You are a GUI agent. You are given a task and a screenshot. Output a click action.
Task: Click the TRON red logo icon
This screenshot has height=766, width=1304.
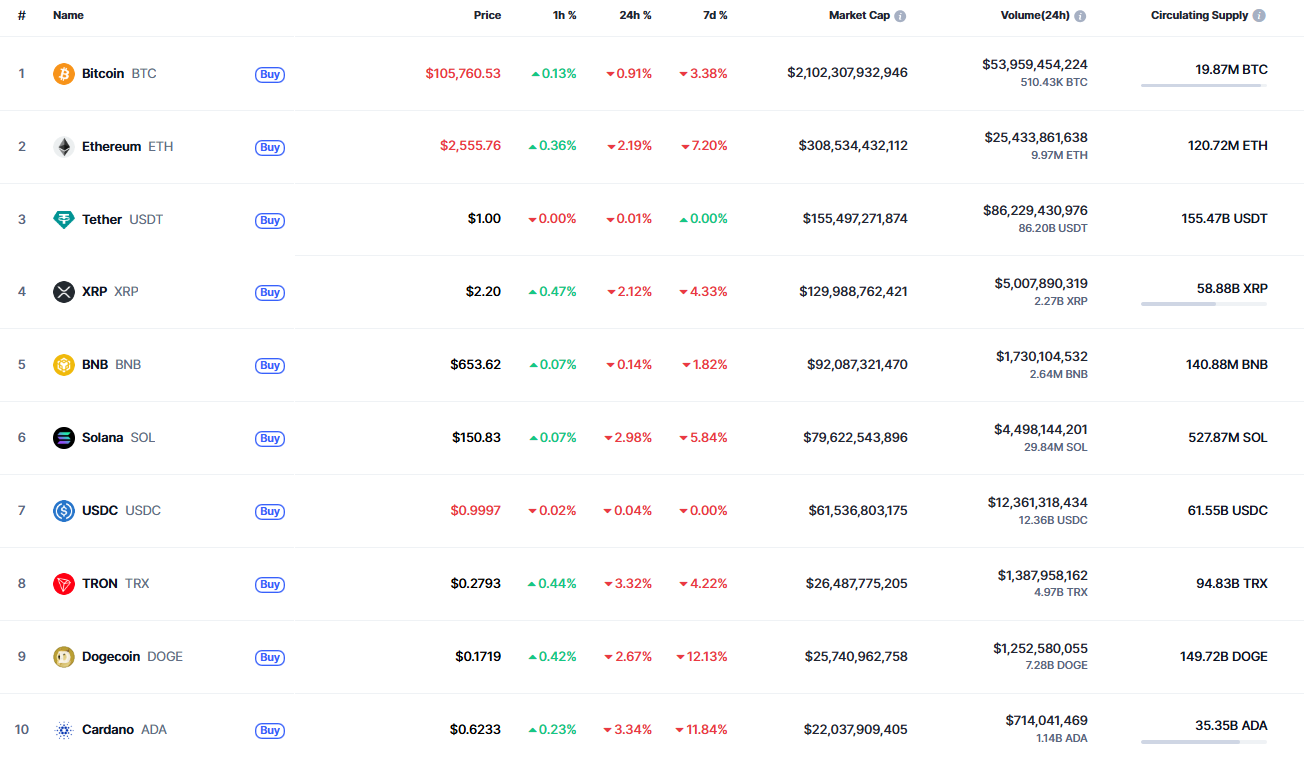pyautogui.click(x=64, y=584)
